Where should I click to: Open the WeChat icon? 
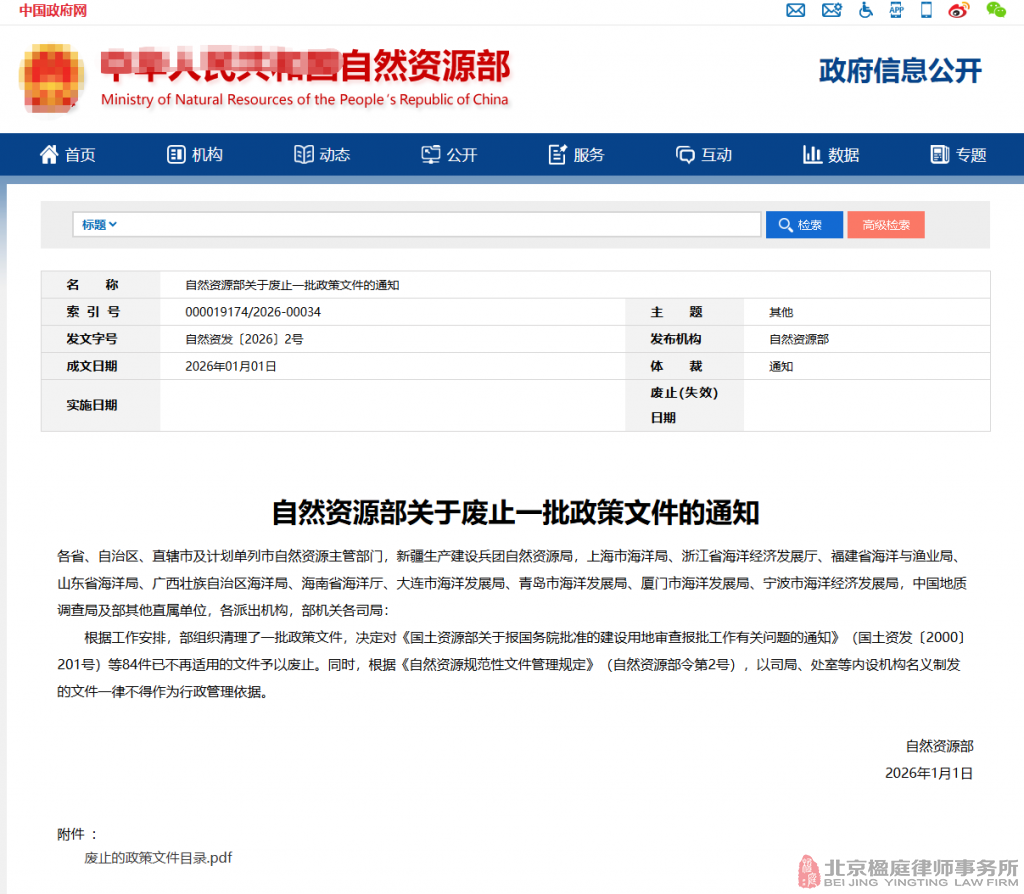tap(996, 10)
